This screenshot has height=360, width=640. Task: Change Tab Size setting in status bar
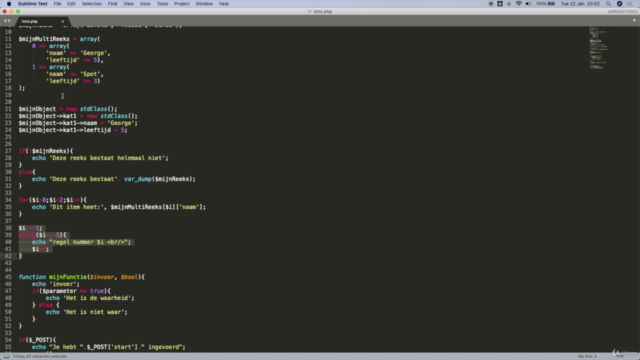click(x=587, y=356)
